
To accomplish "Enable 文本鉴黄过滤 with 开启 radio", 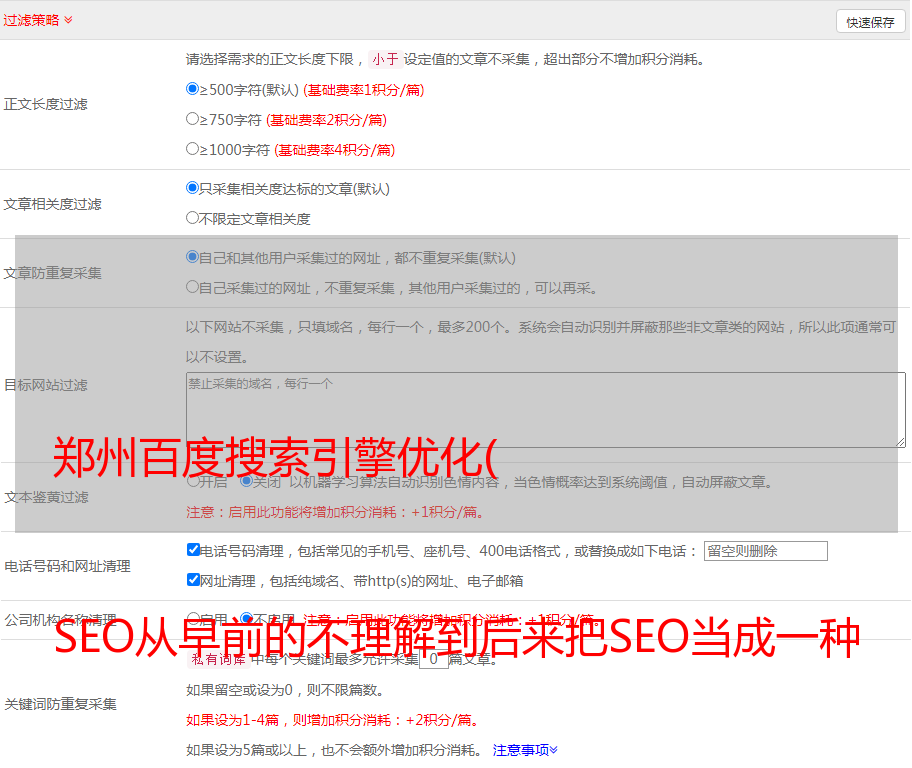I will [193, 481].
